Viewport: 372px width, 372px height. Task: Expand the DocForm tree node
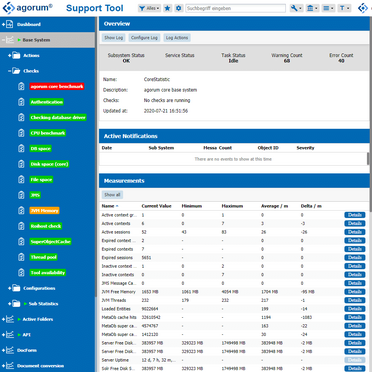point(3,350)
